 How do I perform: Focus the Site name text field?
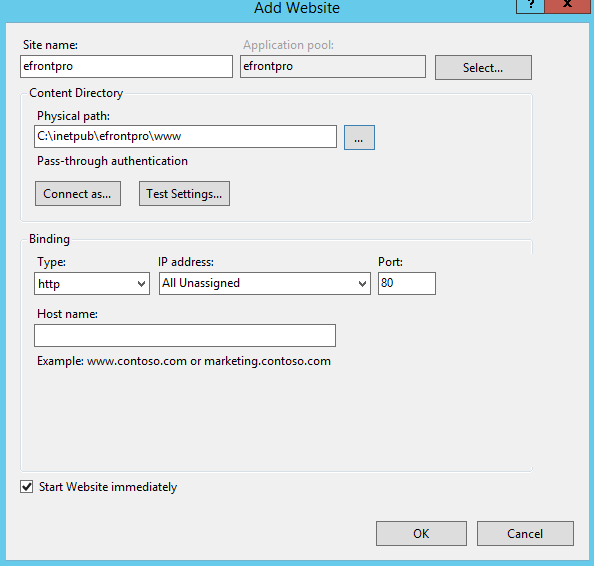pyautogui.click(x=126, y=66)
